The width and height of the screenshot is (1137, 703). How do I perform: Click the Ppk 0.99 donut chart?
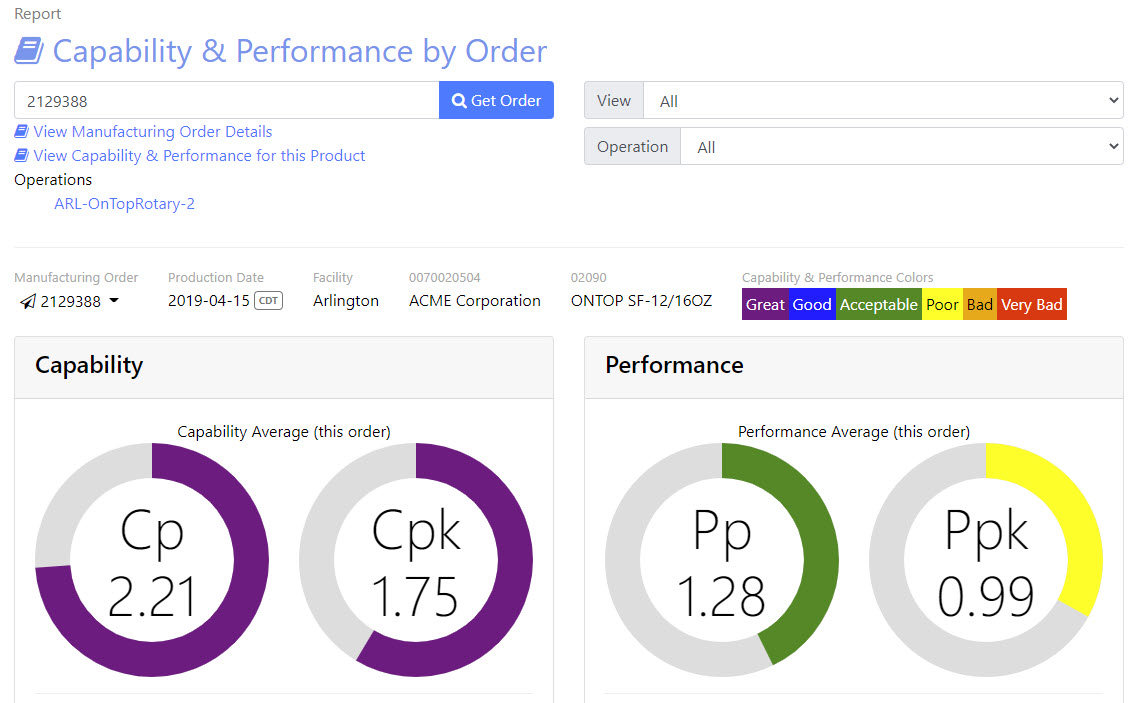pos(986,560)
